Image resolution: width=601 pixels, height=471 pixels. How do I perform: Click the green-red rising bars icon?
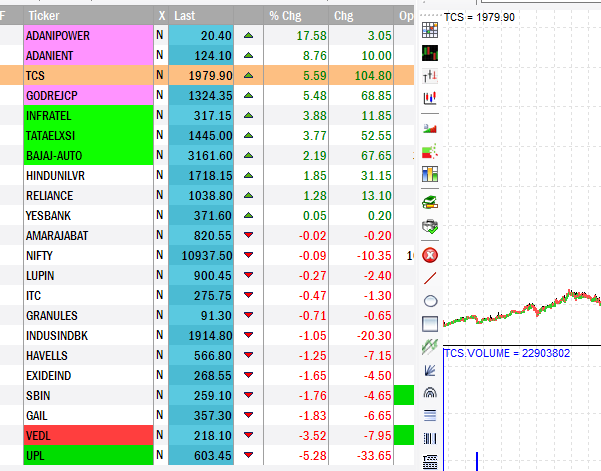430,128
